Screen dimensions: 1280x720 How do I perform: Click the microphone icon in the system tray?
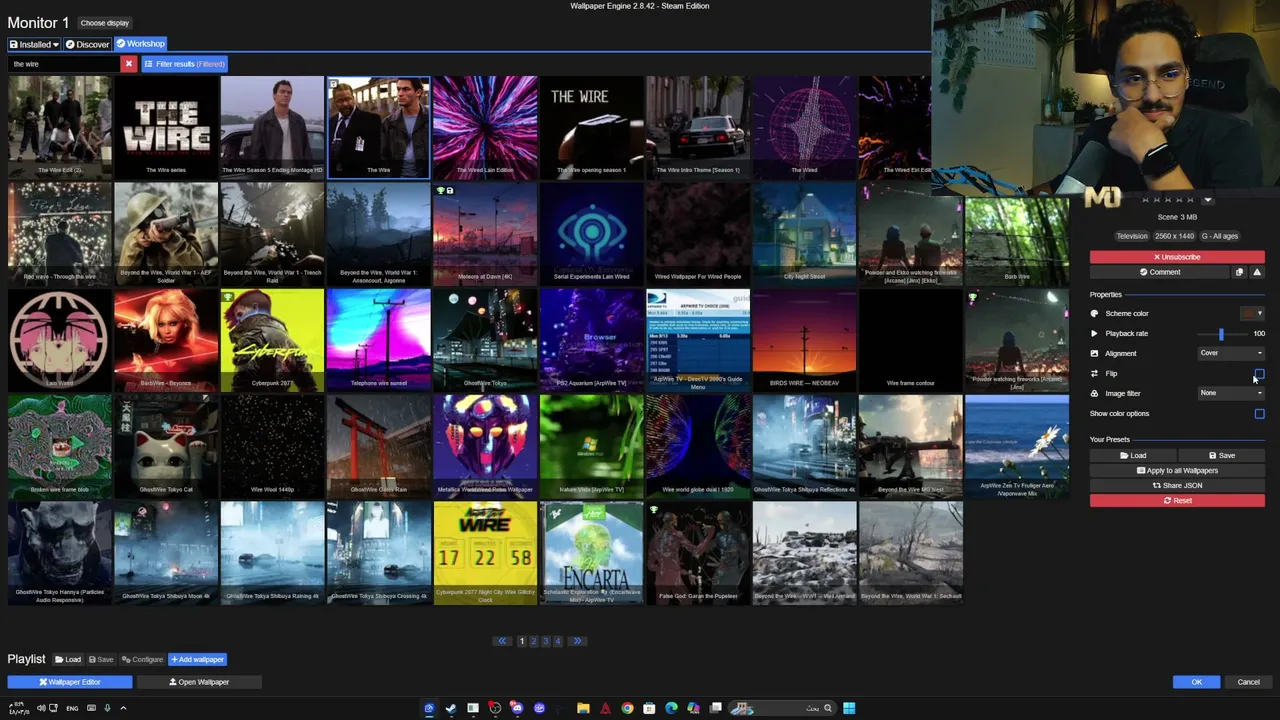click(x=107, y=708)
